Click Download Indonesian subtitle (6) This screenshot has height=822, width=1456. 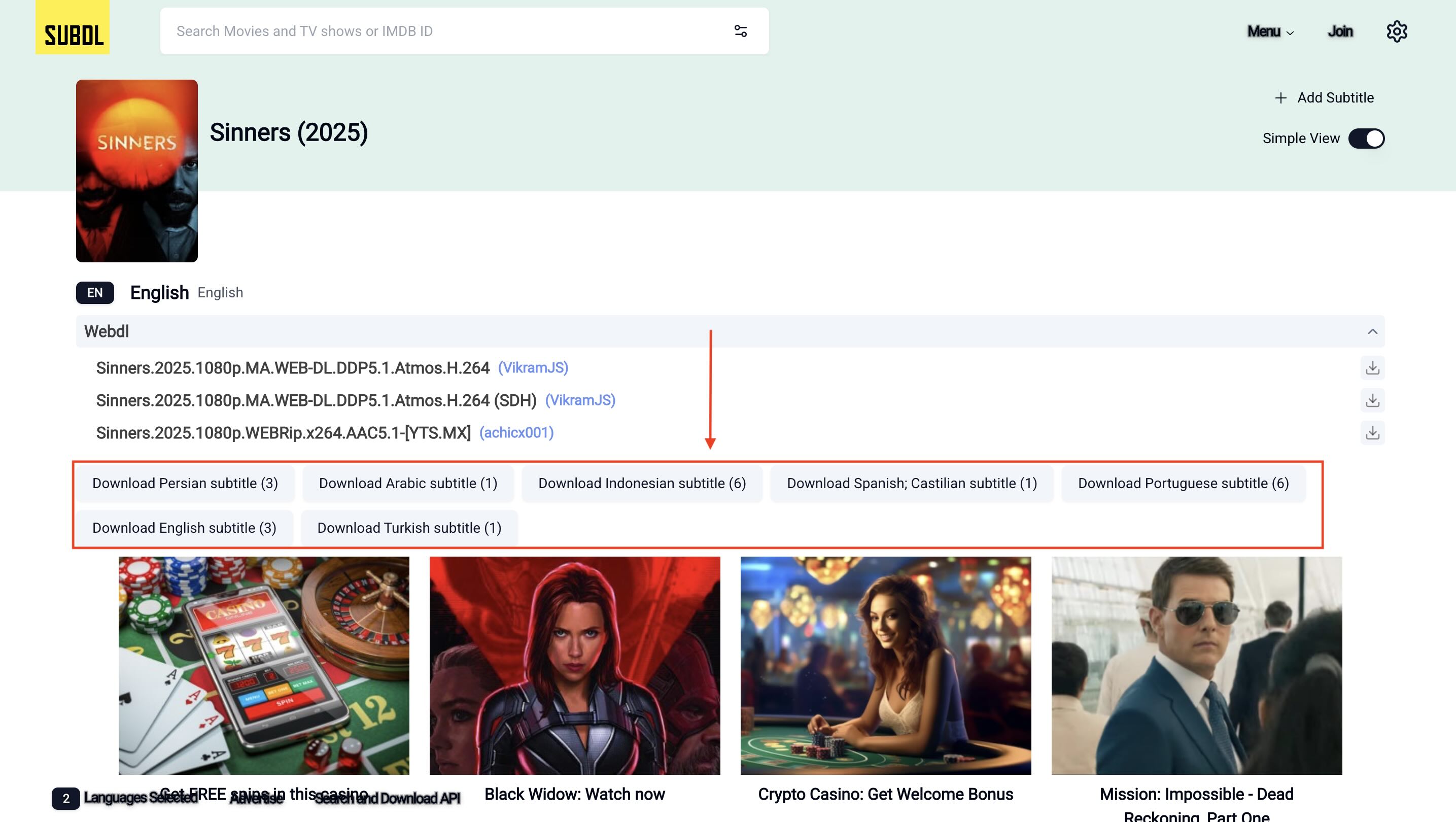(642, 484)
